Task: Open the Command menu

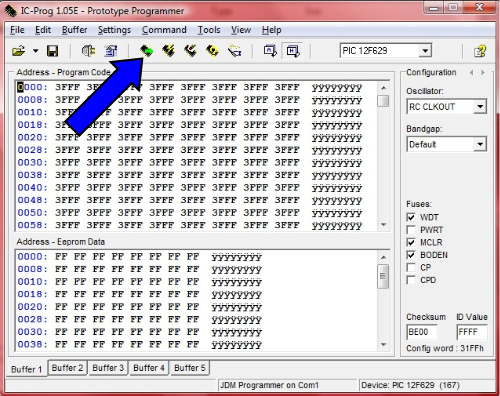Action: [164, 30]
